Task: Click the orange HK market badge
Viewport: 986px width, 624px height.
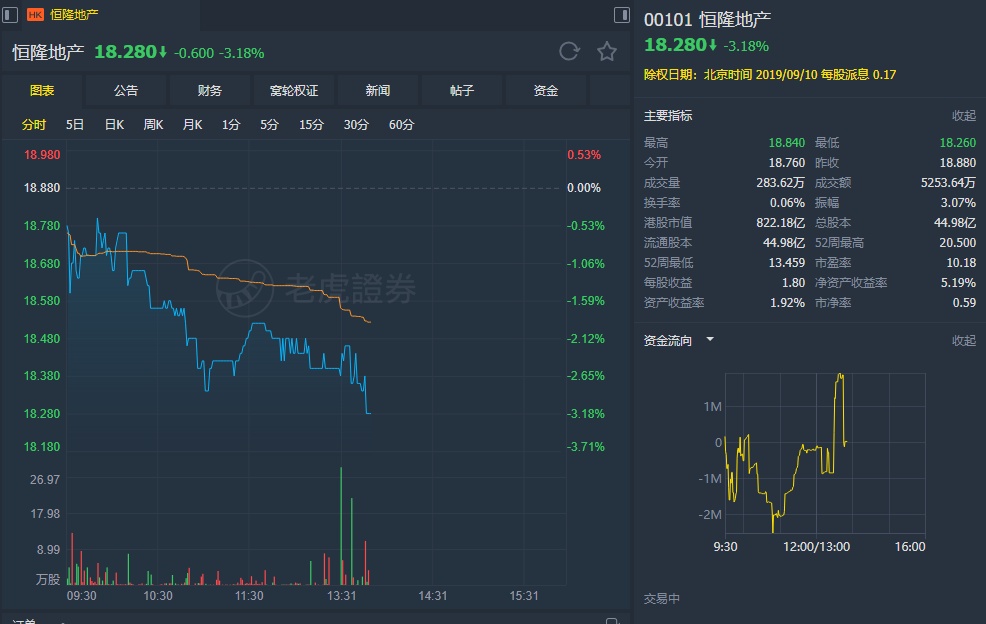Action: tap(35, 15)
